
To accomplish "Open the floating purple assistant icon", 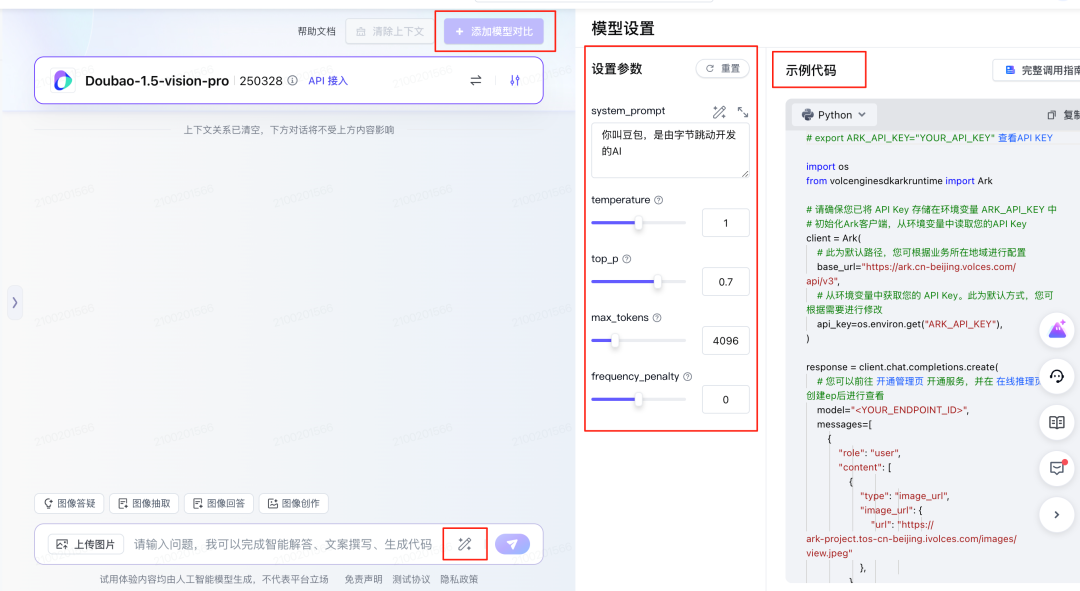I will [1057, 330].
